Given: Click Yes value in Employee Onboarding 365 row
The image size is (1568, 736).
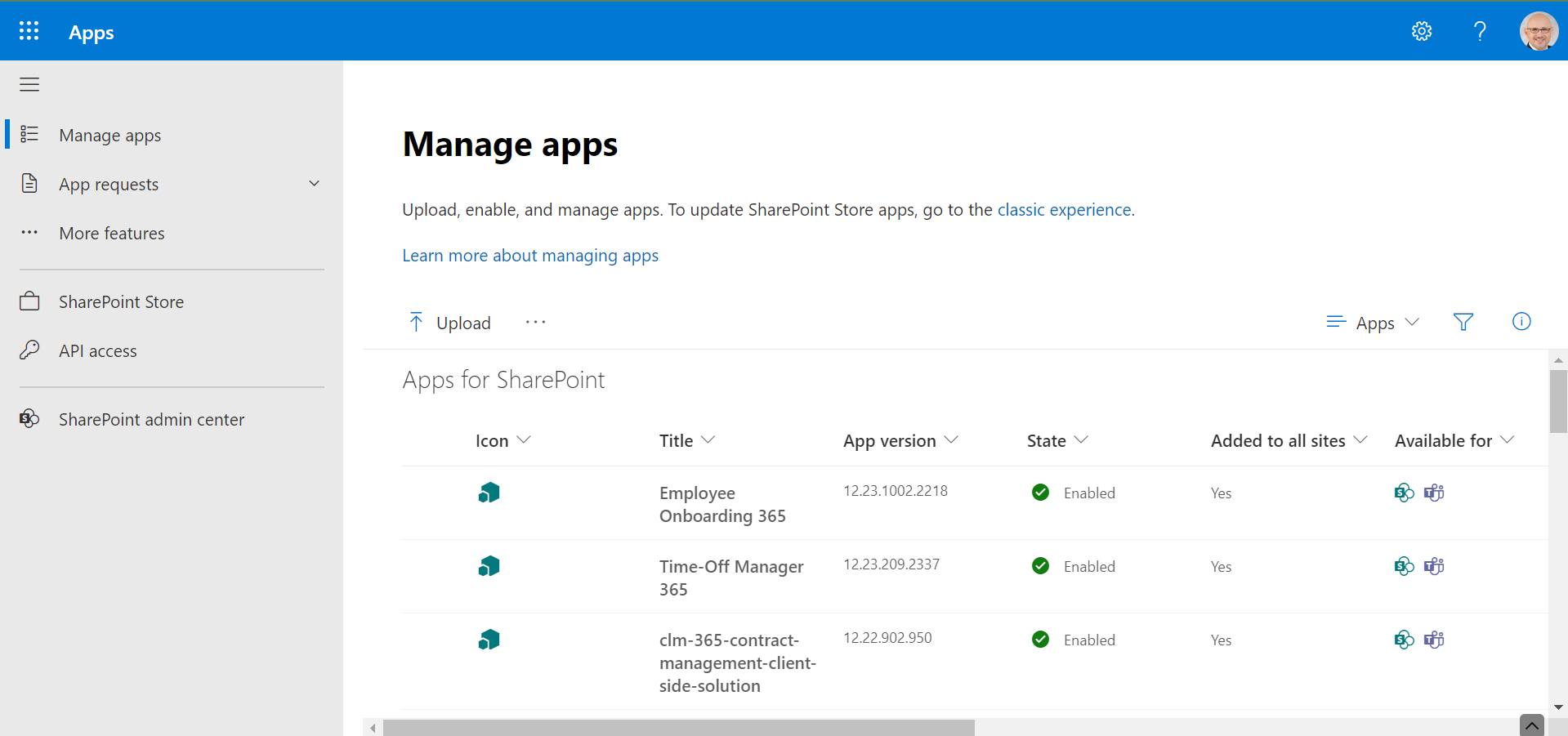Looking at the screenshot, I should pos(1221,493).
